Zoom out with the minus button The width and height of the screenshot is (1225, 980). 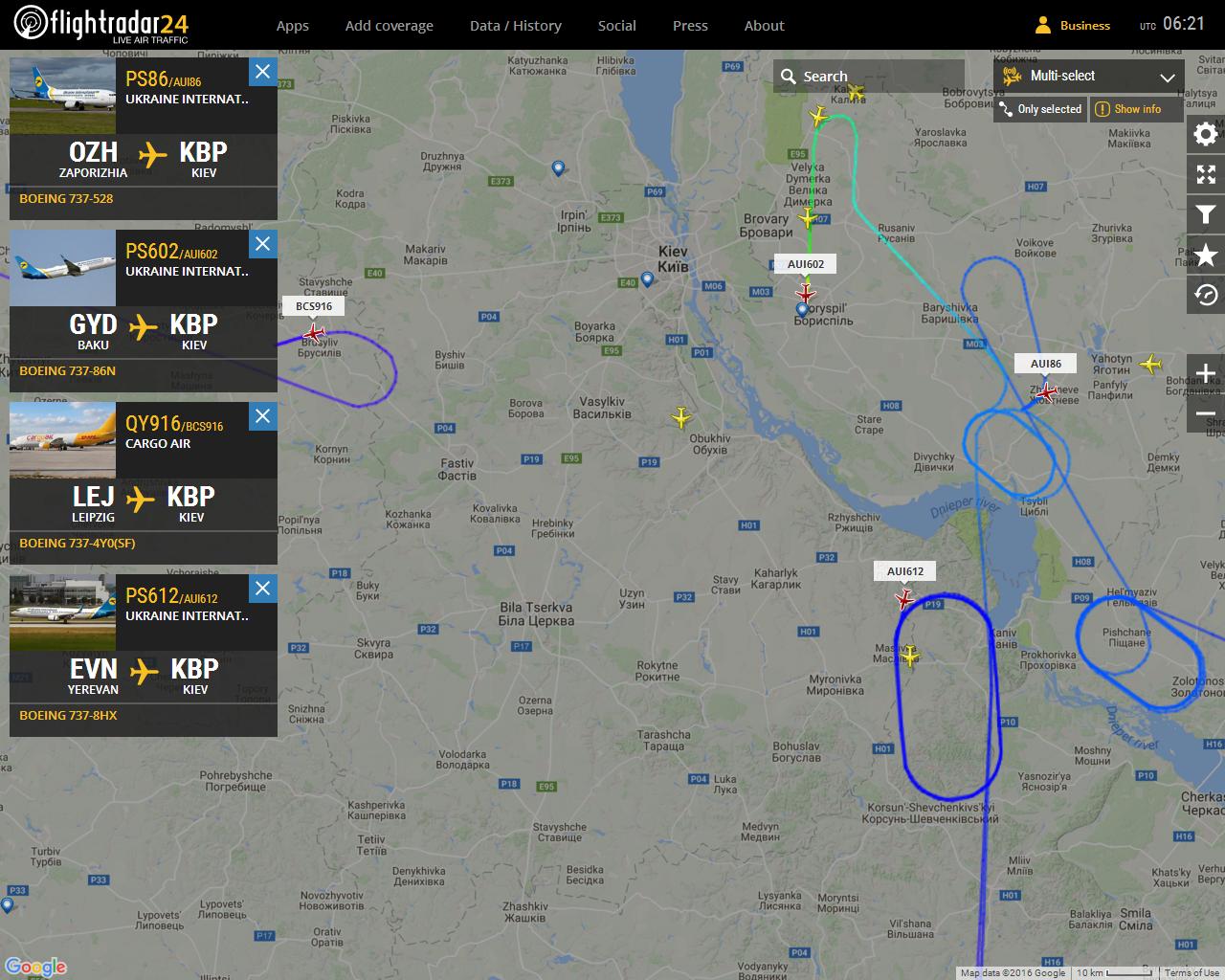1206,413
